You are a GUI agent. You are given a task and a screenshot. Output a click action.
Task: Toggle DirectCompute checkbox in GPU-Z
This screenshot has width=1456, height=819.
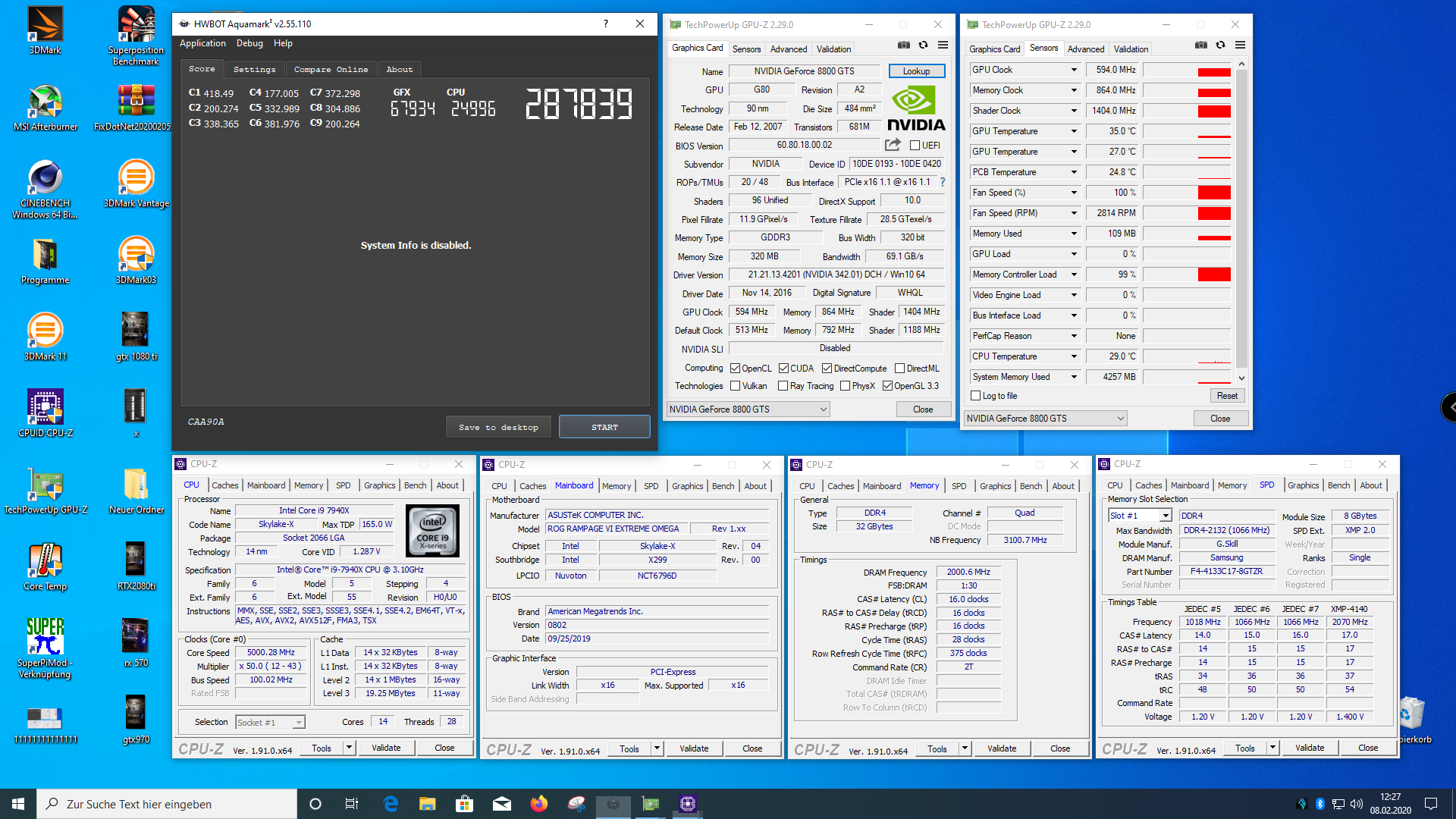point(827,369)
